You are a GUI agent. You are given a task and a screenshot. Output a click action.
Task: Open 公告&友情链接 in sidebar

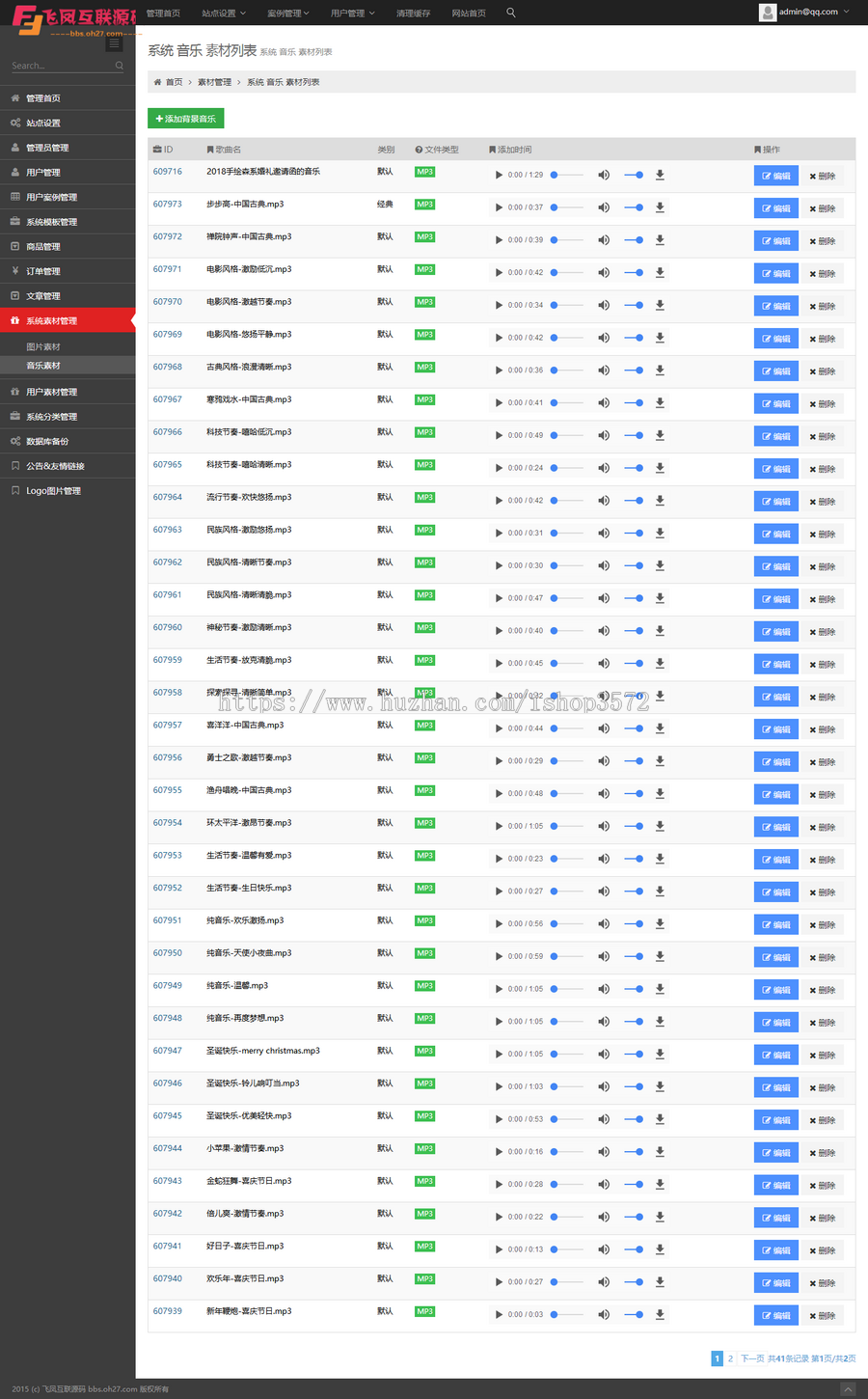[68, 466]
